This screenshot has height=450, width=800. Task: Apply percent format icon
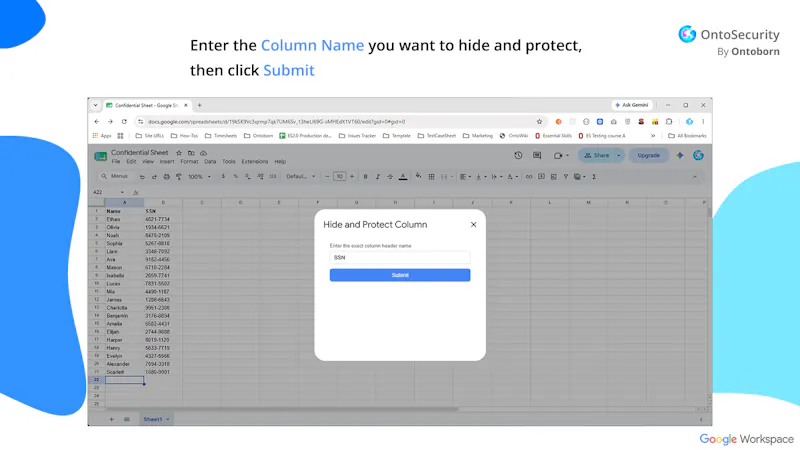[x=235, y=177]
